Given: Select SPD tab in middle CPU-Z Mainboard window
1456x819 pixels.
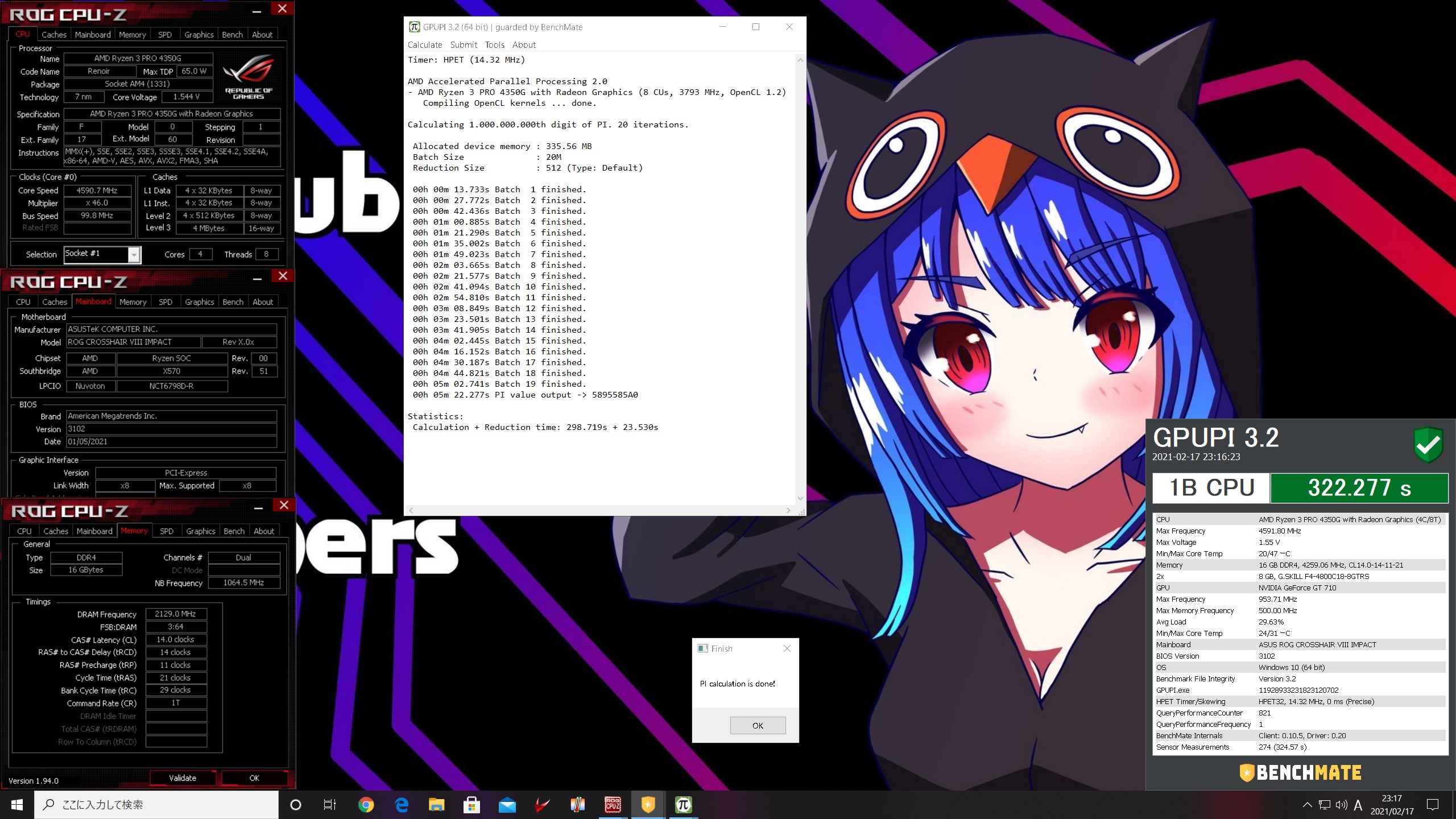Looking at the screenshot, I should pyautogui.click(x=166, y=302).
